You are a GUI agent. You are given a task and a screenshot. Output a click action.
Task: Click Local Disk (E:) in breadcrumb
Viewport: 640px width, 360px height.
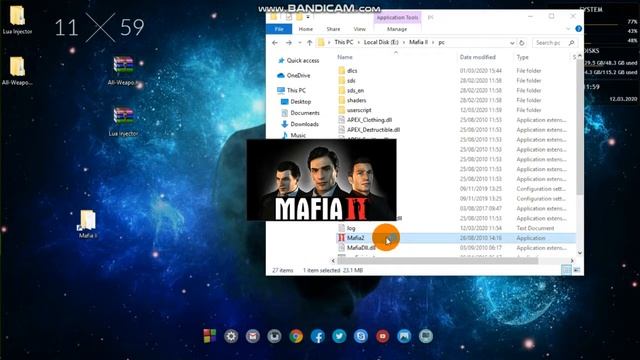pyautogui.click(x=381, y=42)
